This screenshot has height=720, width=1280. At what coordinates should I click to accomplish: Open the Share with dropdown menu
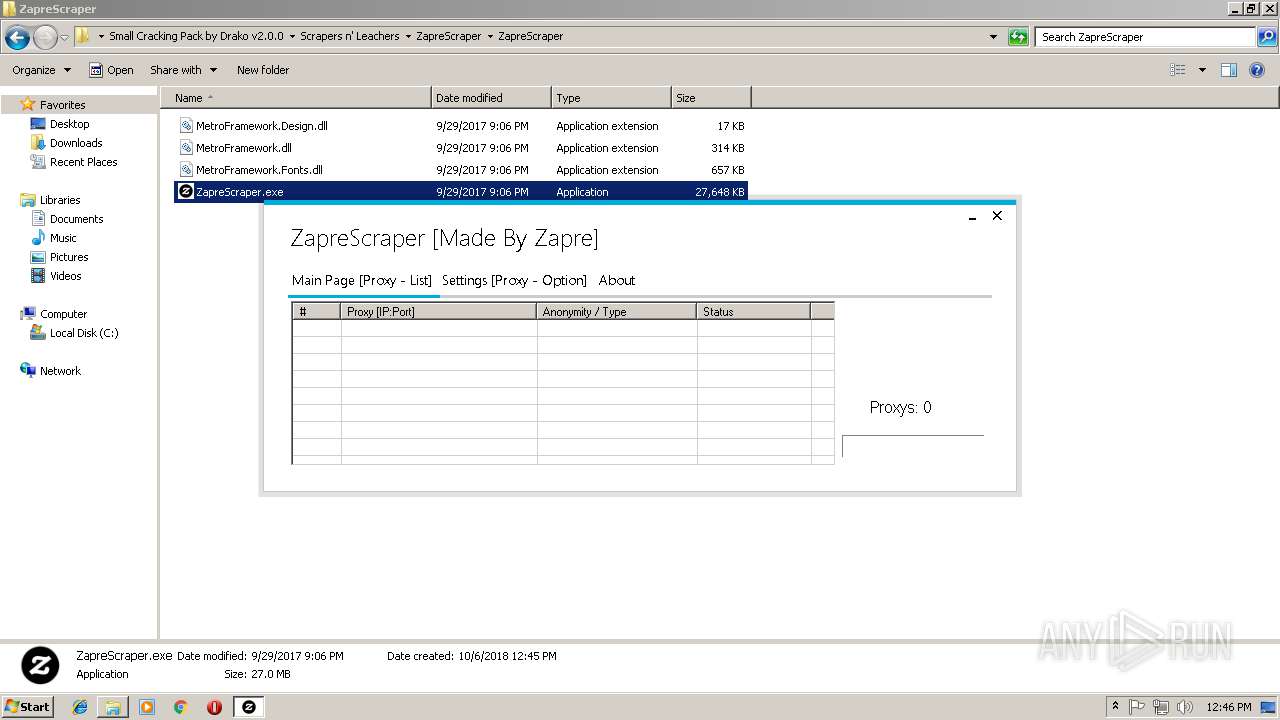click(183, 70)
